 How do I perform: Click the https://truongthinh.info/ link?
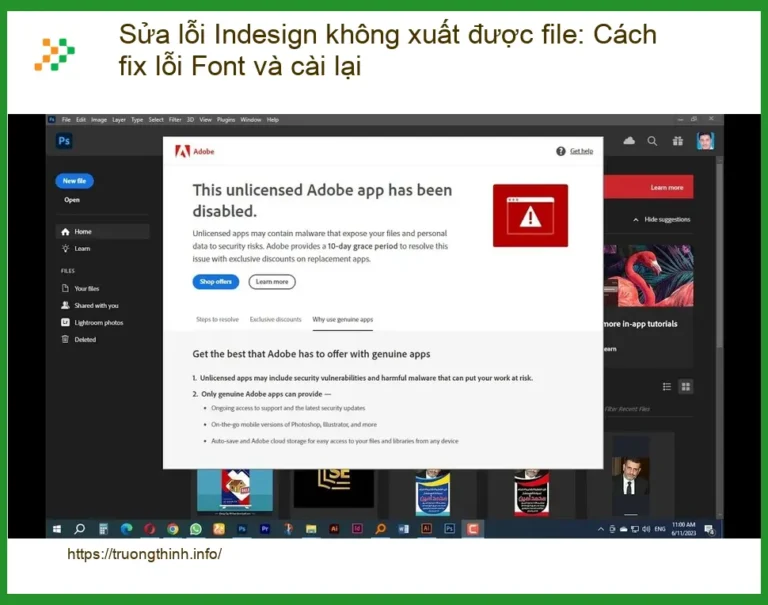click(144, 554)
